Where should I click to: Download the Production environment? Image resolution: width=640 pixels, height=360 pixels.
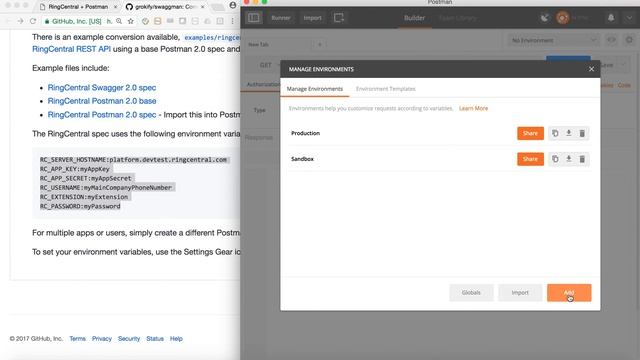[569, 133]
